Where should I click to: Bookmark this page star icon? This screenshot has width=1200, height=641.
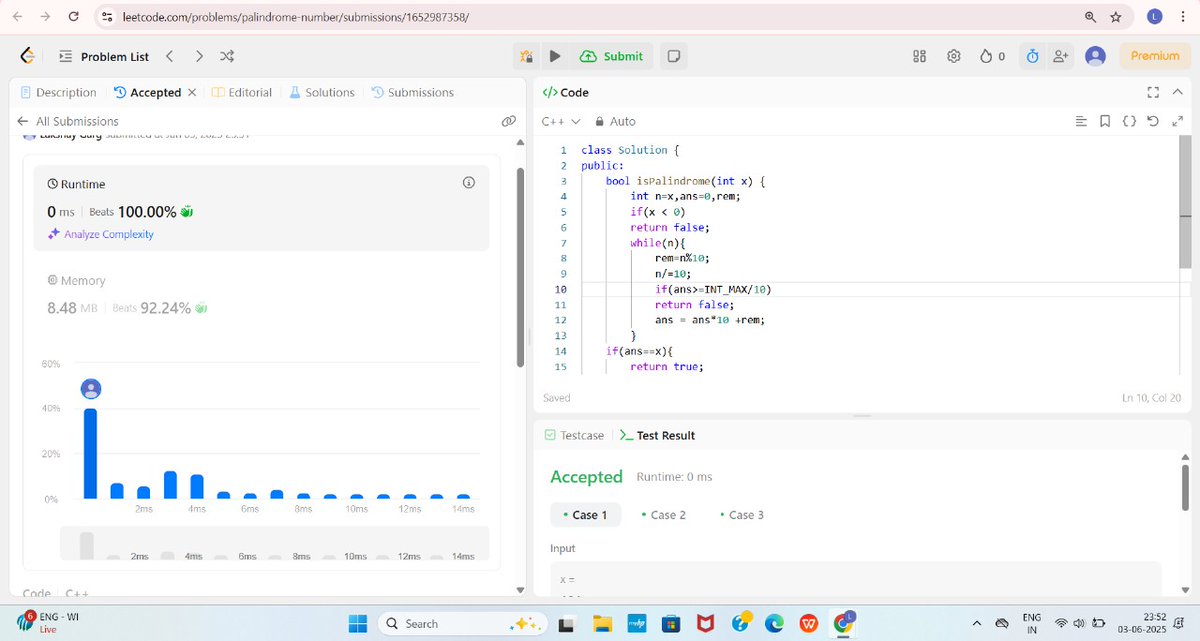click(x=1116, y=17)
